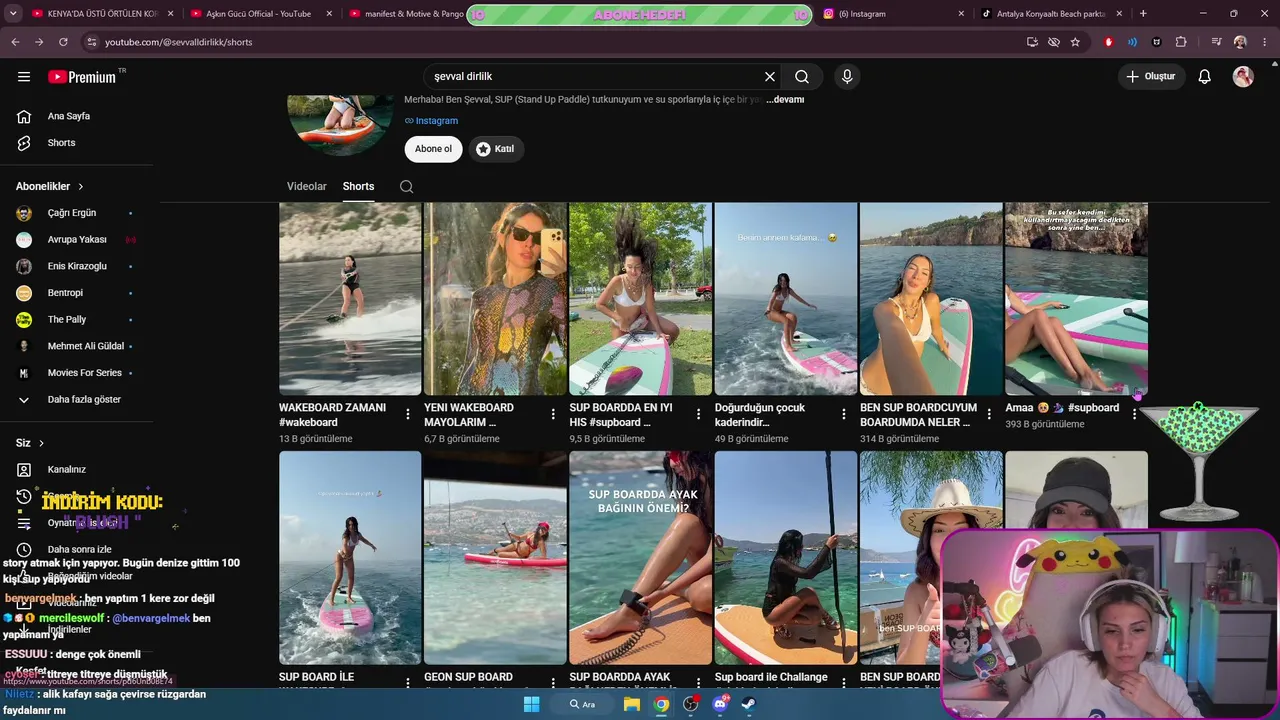
Task: Open the Windows taskbar search box
Action: [x=583, y=704]
